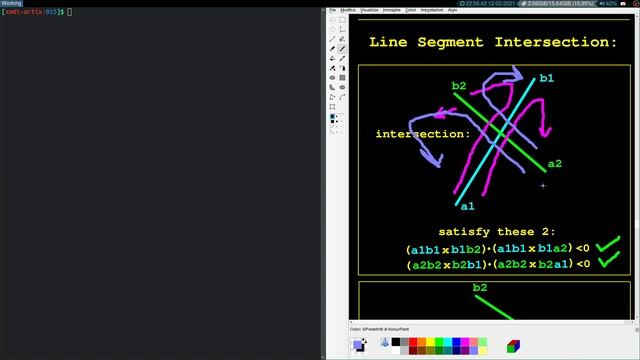Select the Spraycan tool
This screenshot has height=360, width=640.
click(x=342, y=68)
